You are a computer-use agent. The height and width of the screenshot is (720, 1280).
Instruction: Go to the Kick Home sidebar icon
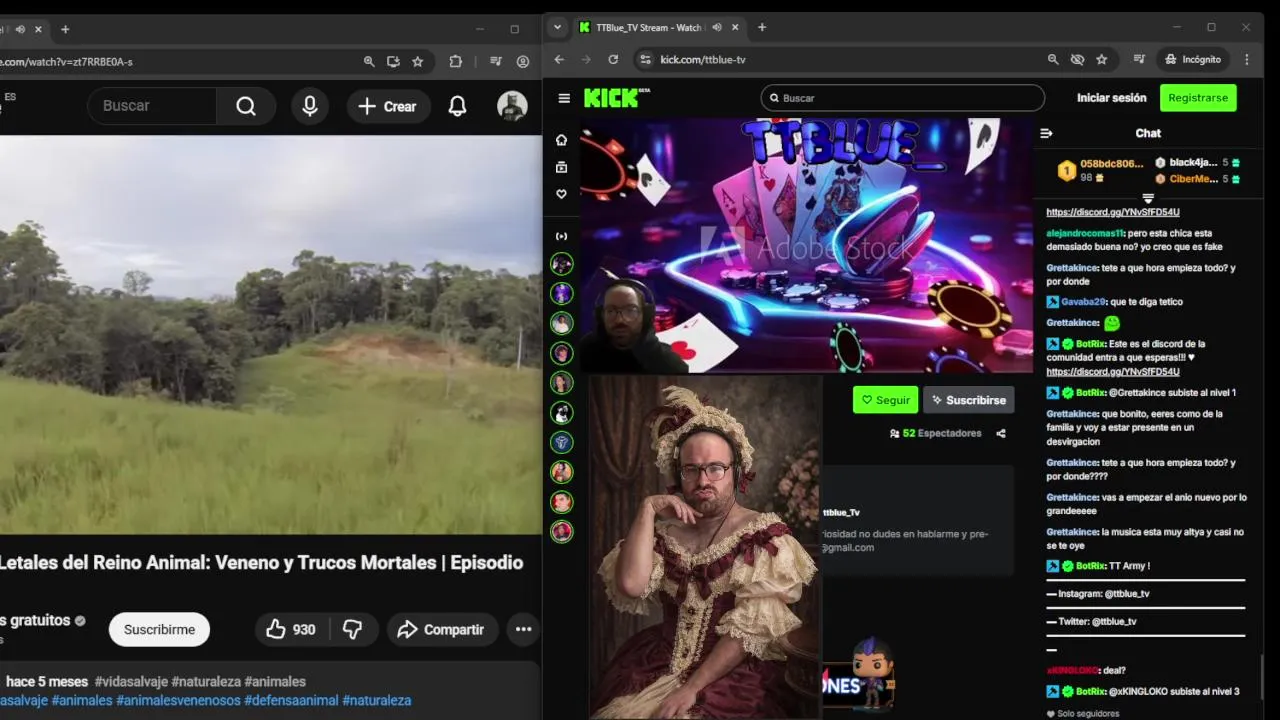(562, 140)
